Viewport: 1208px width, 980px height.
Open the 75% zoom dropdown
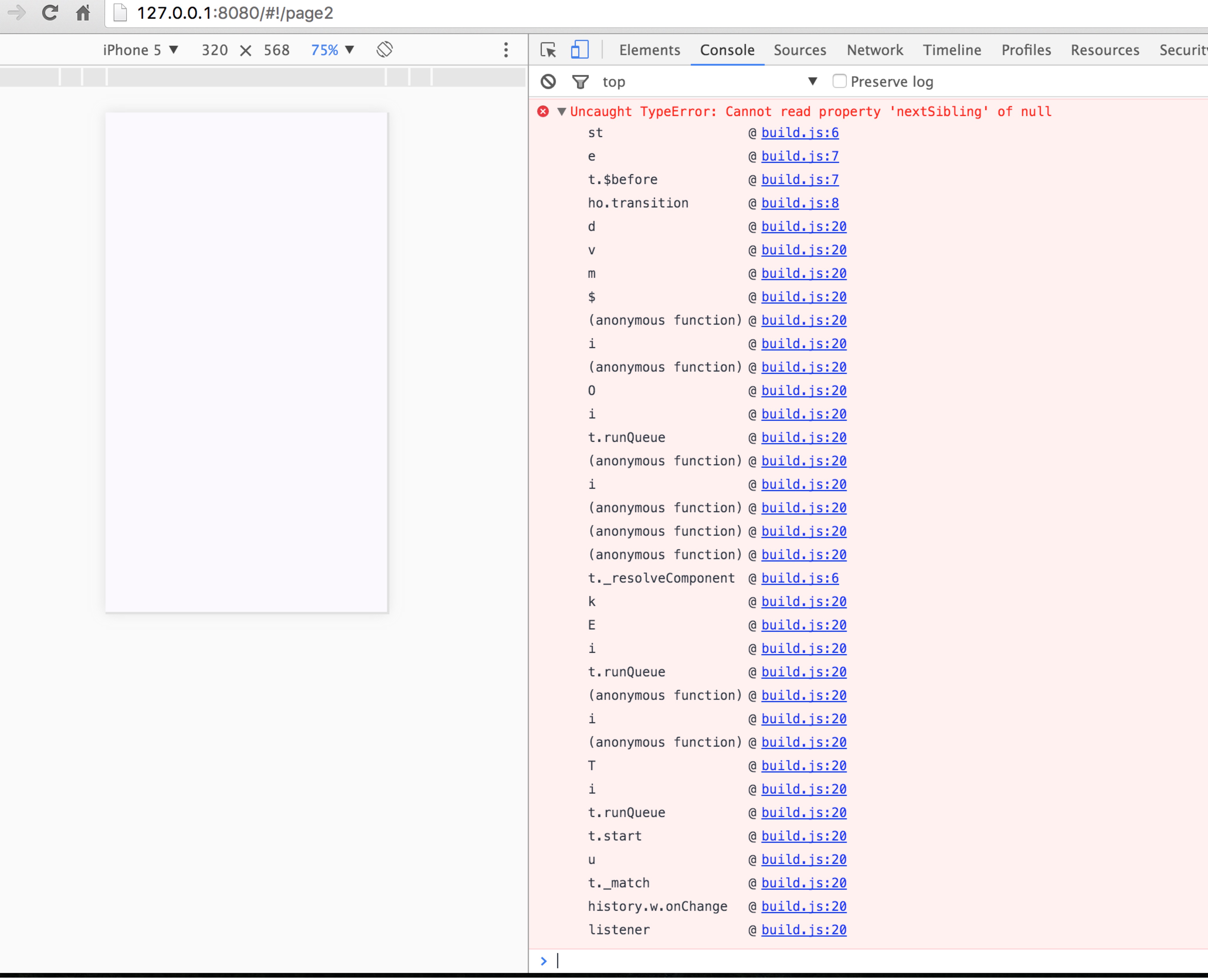point(332,50)
